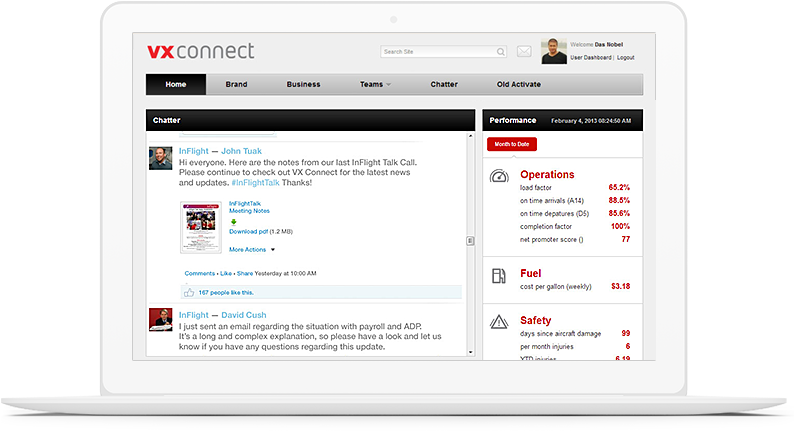
Task: Go to the Home tab
Action: [x=176, y=85]
